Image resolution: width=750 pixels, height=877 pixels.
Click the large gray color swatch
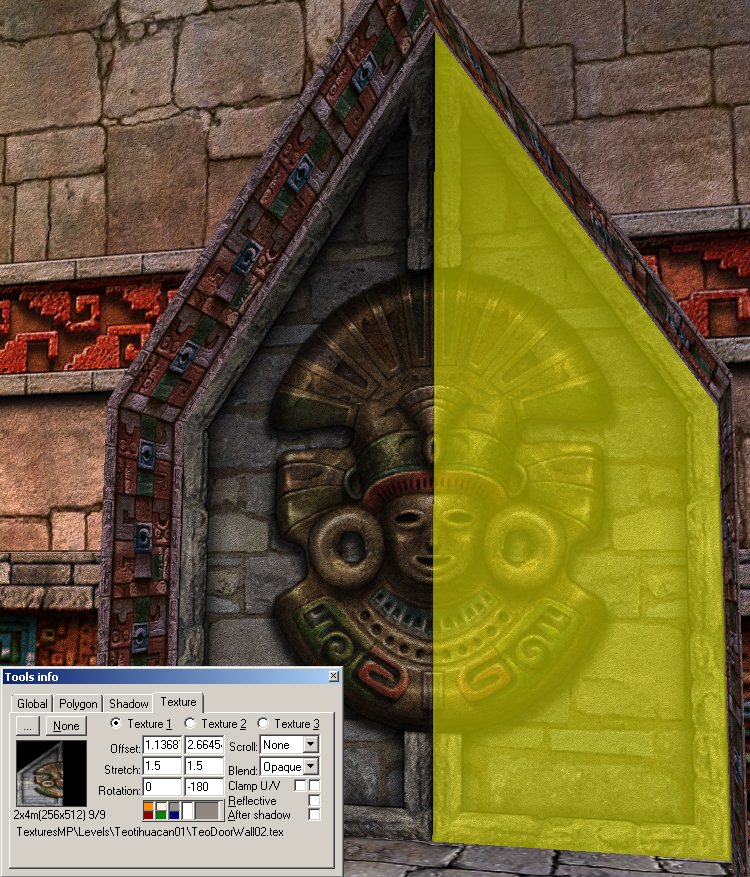[207, 810]
